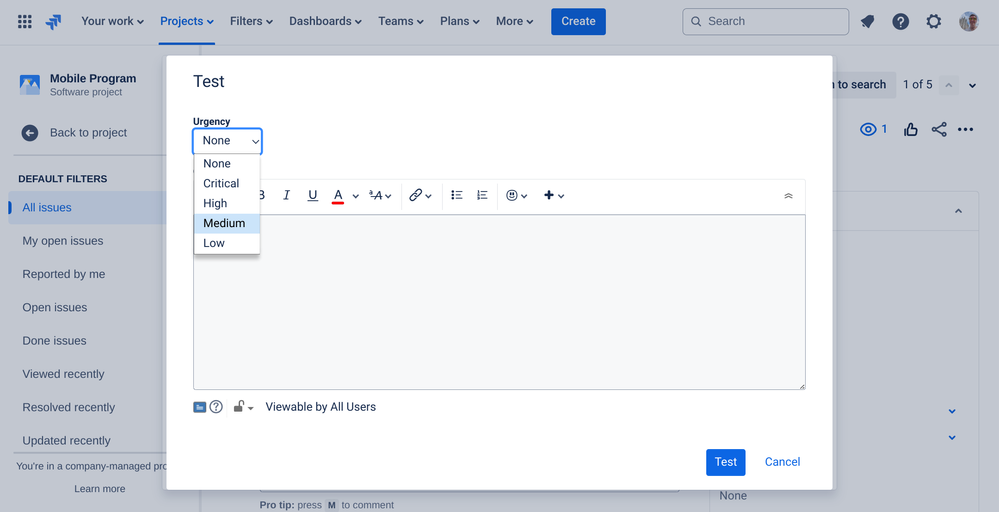The image size is (999, 512).
Task: Select Medium in the Urgency list
Action: tap(227, 223)
